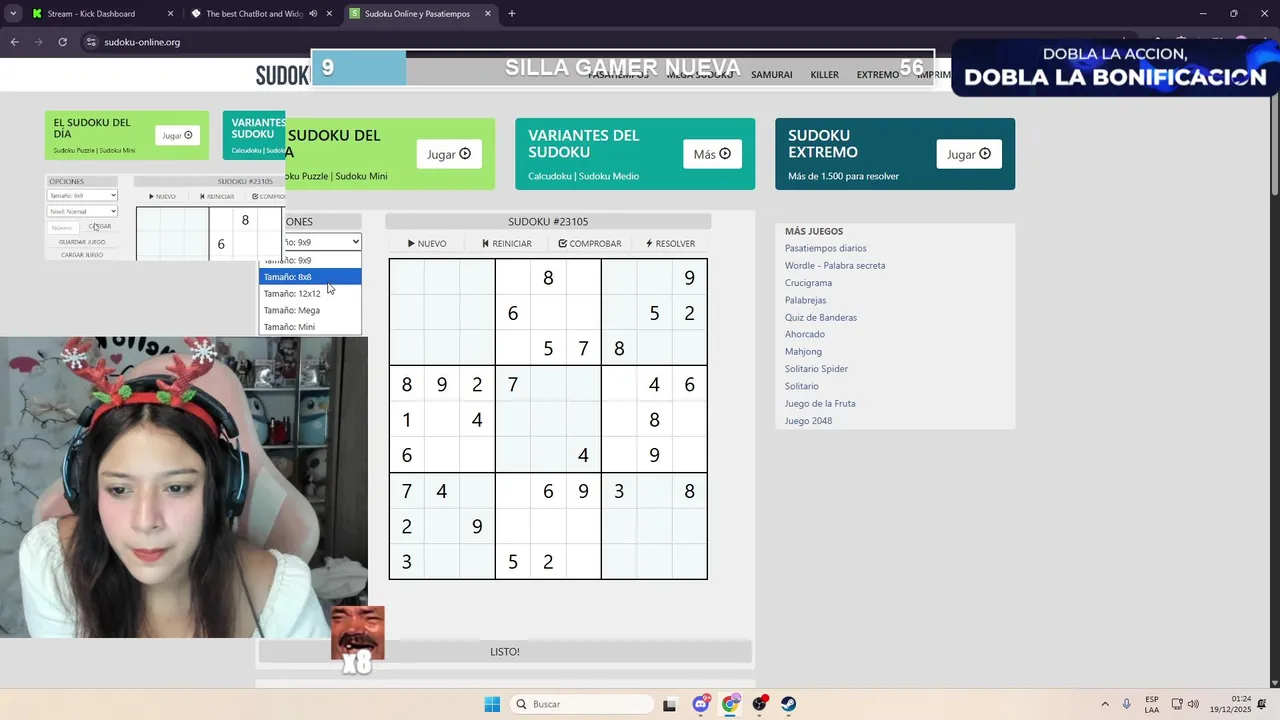The width and height of the screenshot is (1280, 720).
Task: Restart the puzzle with REINICIAR
Action: (506, 243)
